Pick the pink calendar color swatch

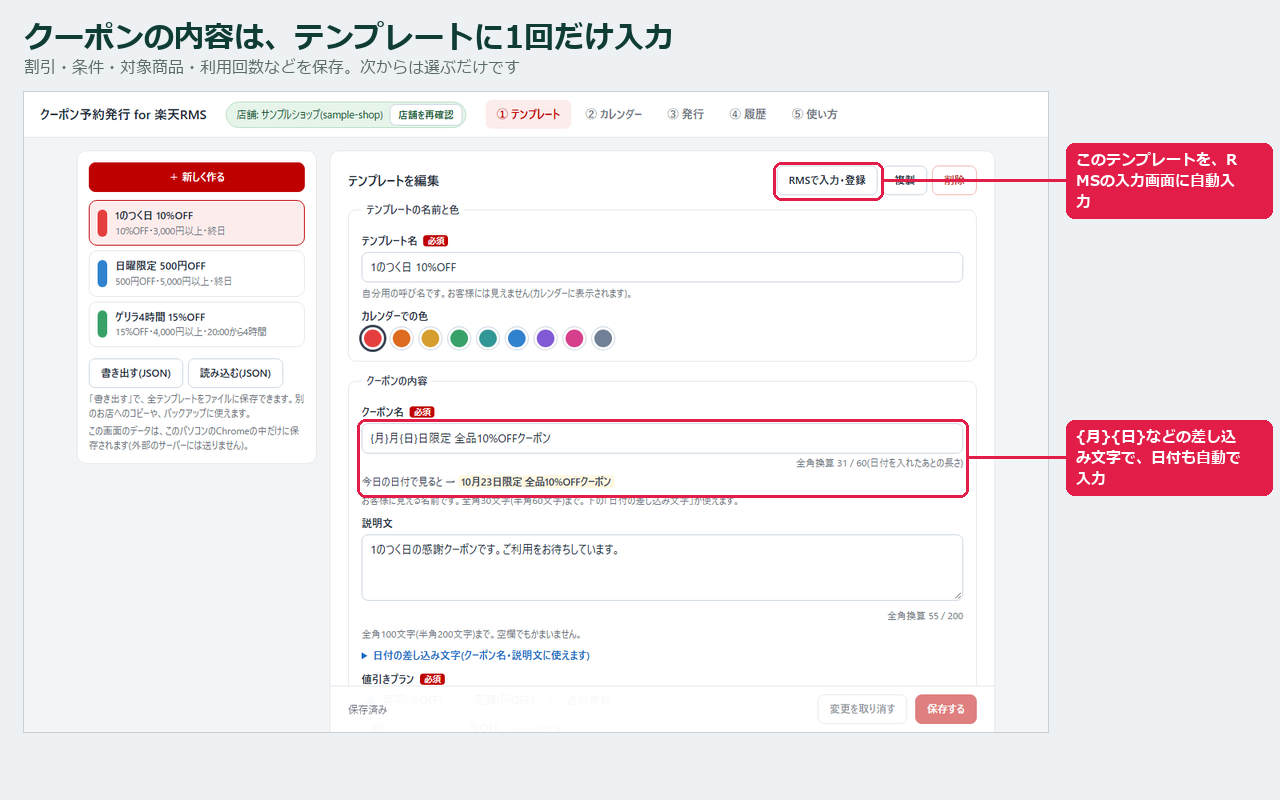[x=574, y=338]
